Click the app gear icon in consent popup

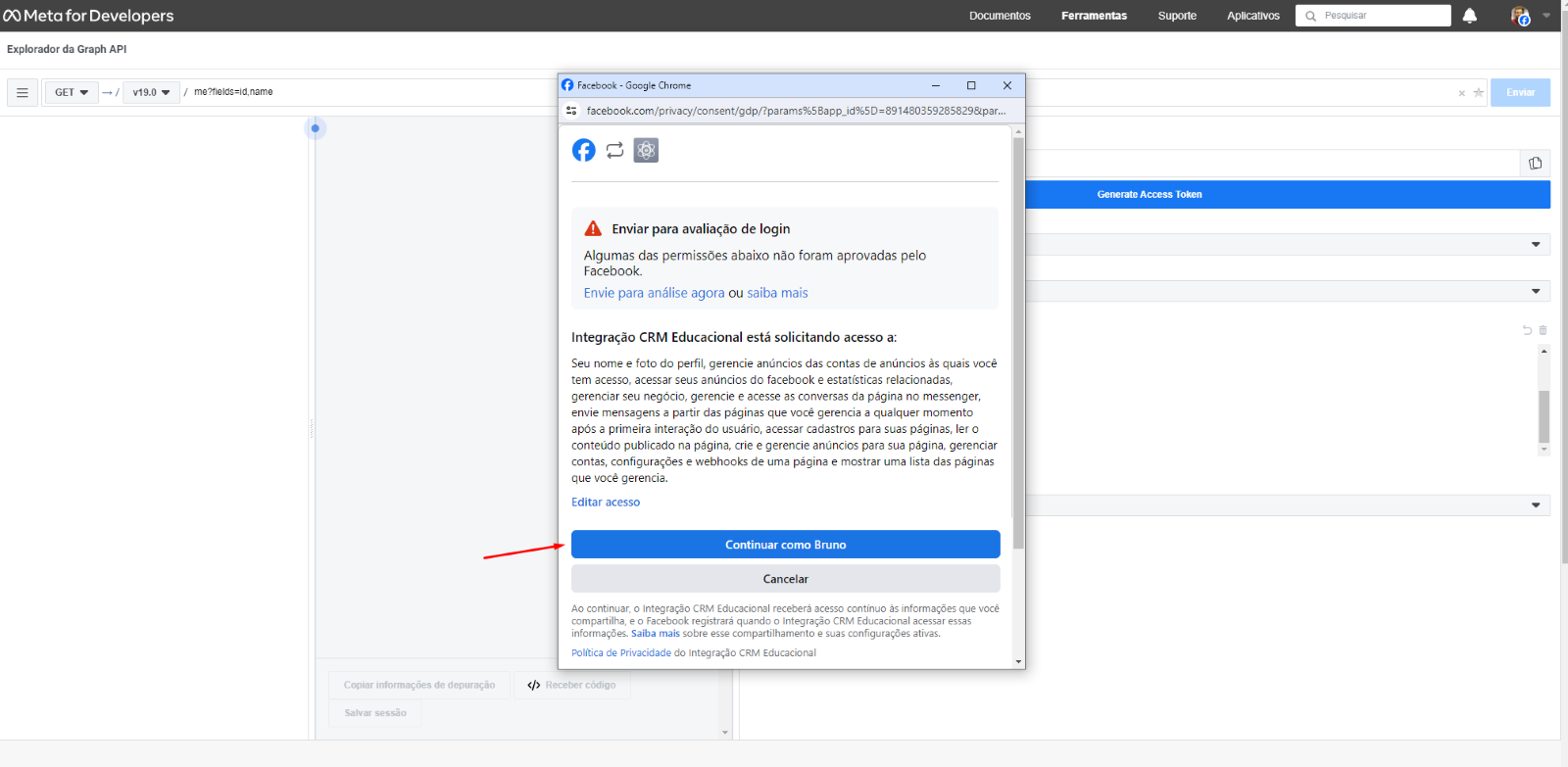pos(646,150)
